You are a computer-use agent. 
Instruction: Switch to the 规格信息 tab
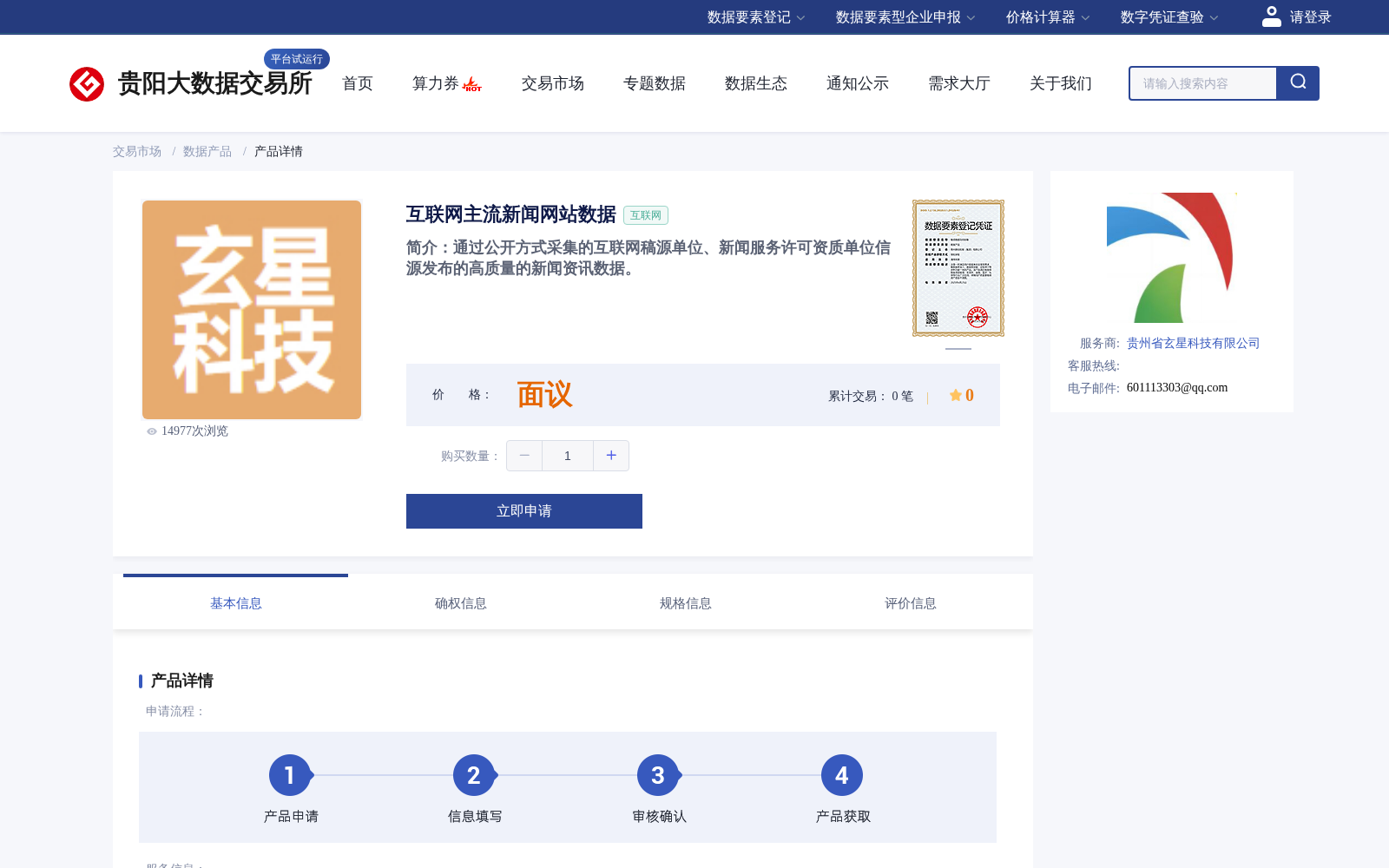point(686,603)
